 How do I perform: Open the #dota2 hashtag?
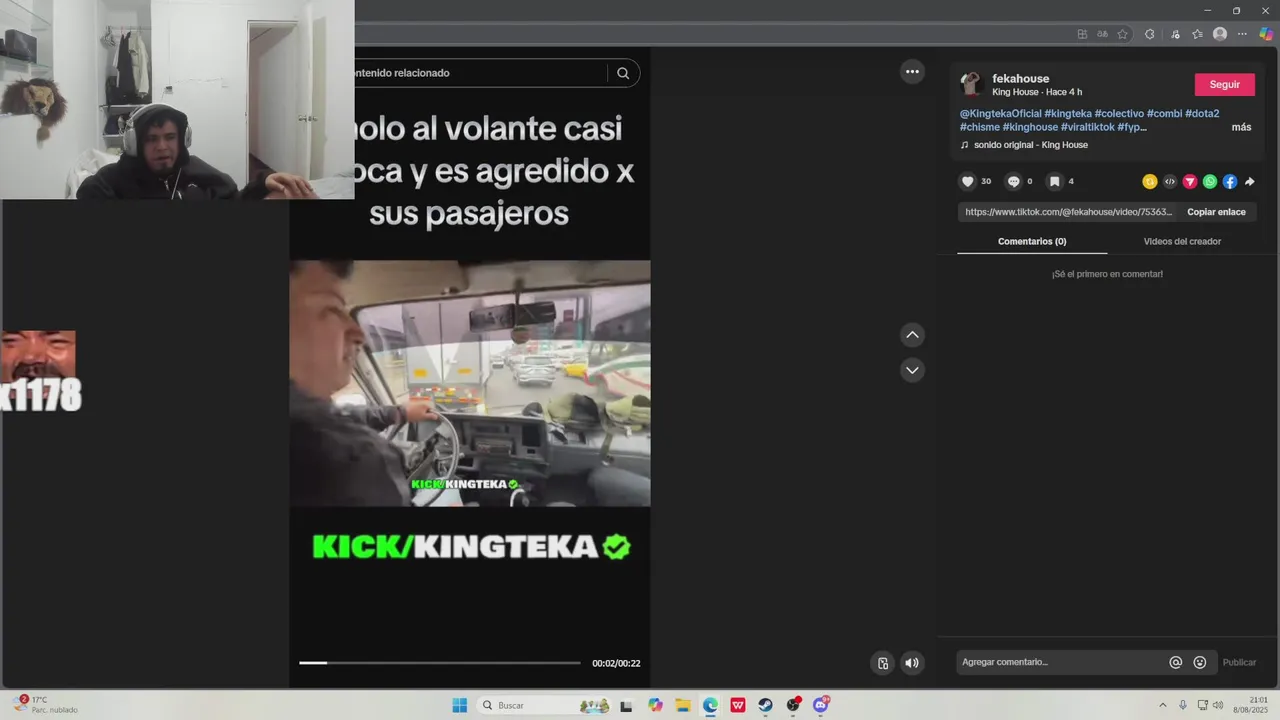click(1202, 114)
